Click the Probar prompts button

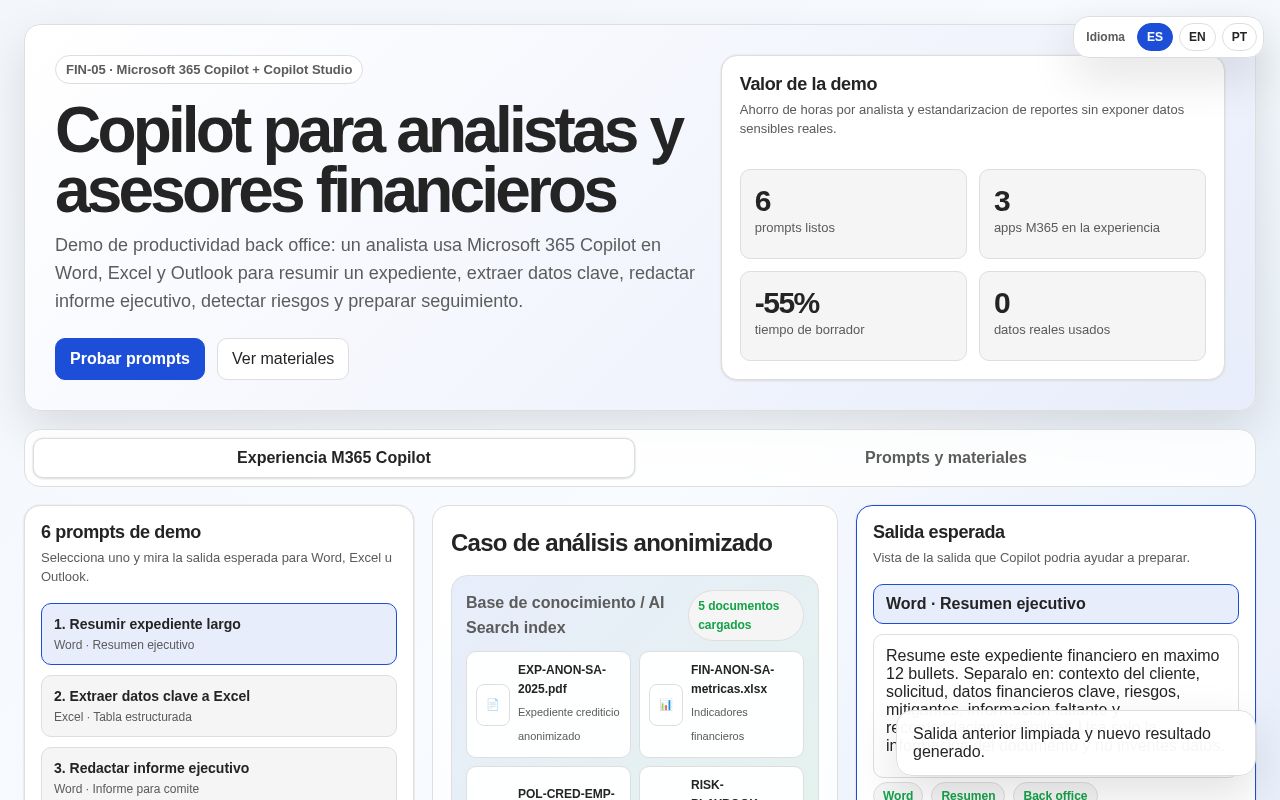(x=130, y=359)
